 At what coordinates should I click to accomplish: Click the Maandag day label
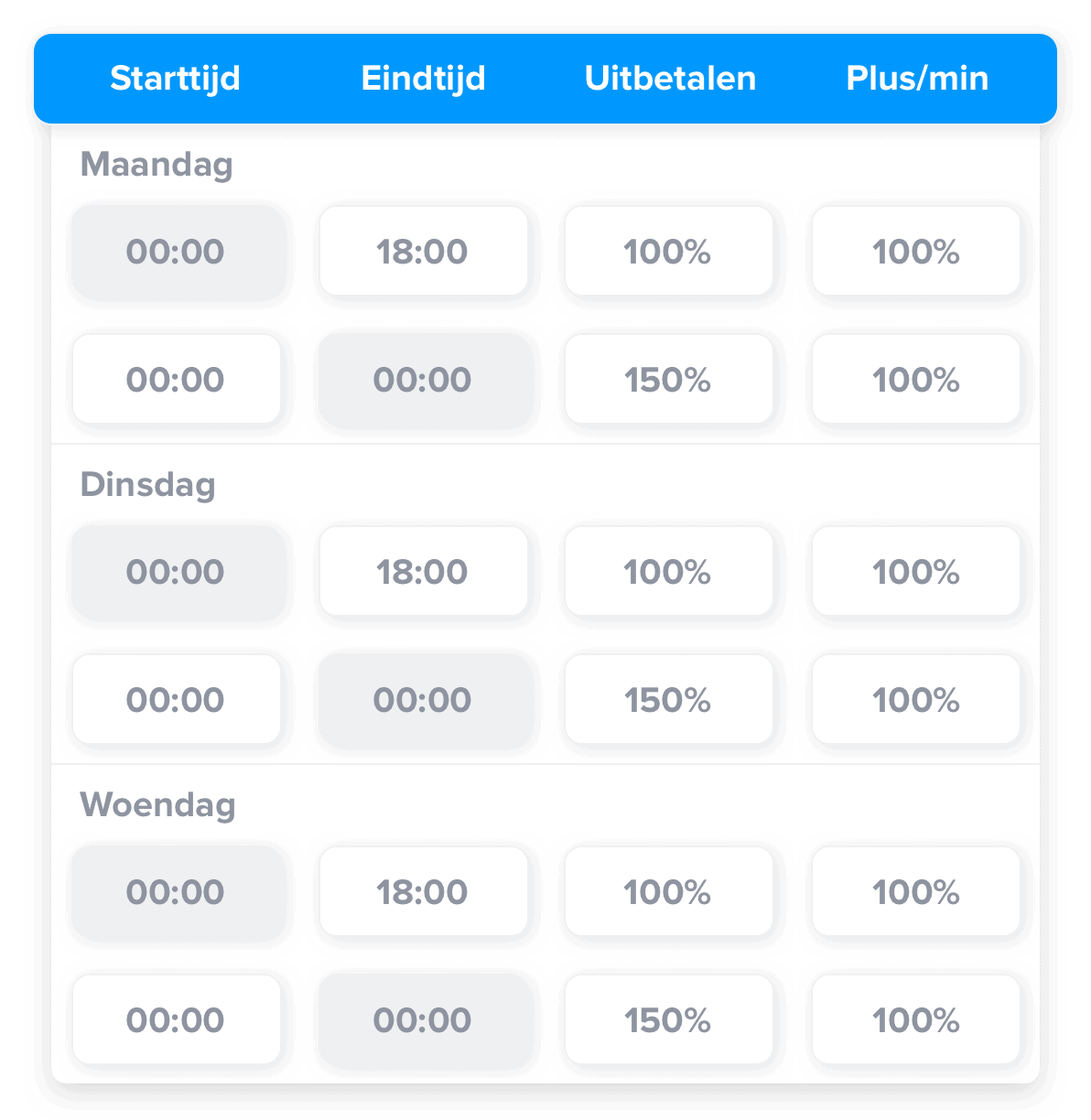[x=157, y=166]
